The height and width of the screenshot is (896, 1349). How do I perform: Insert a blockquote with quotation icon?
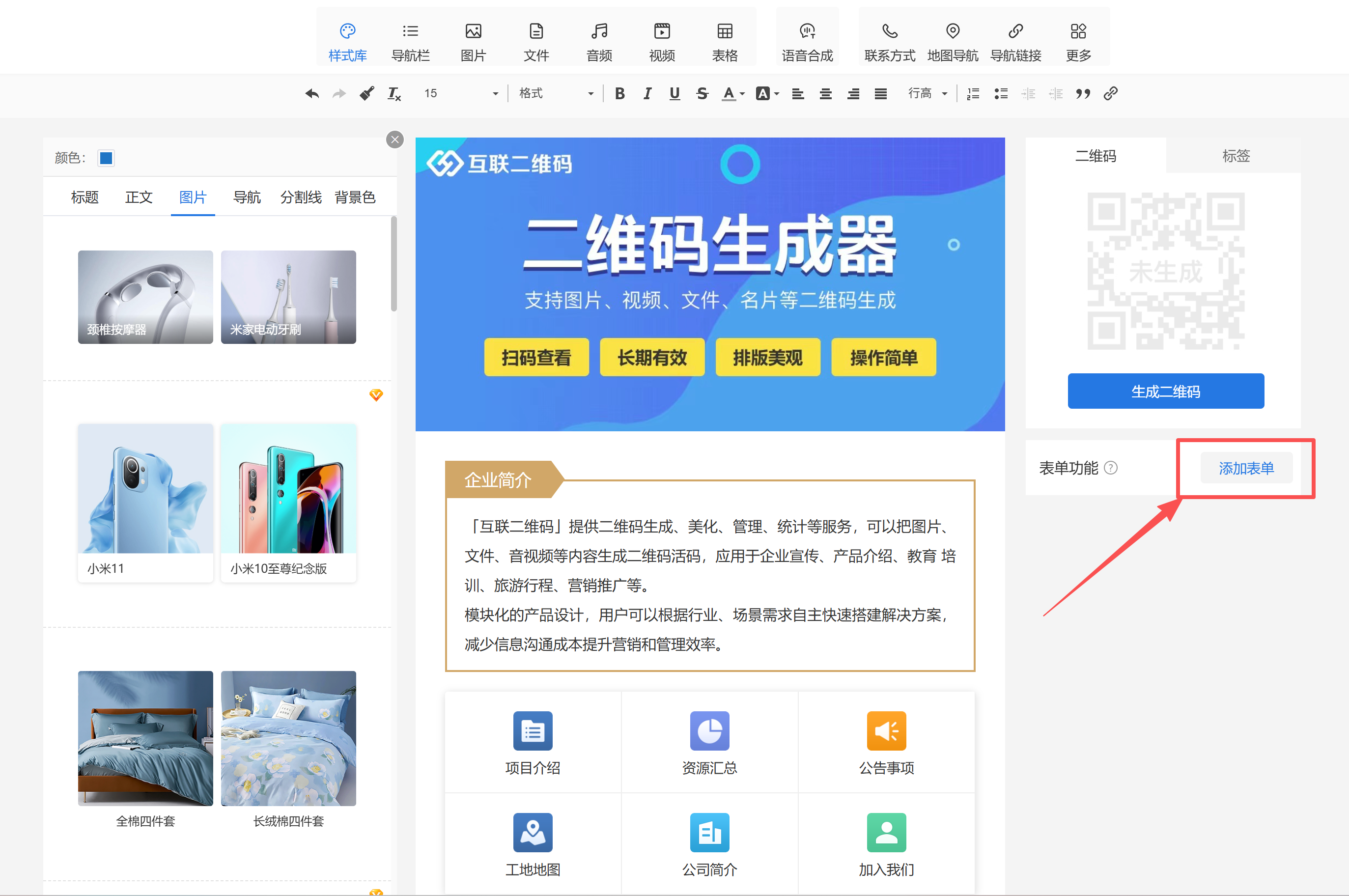click(1083, 94)
